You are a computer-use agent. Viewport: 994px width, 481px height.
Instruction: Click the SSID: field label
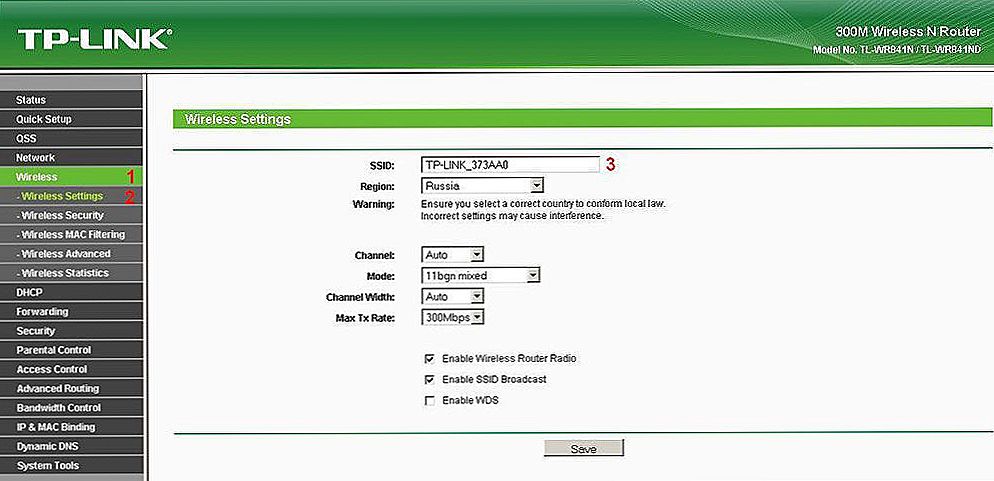tap(382, 165)
